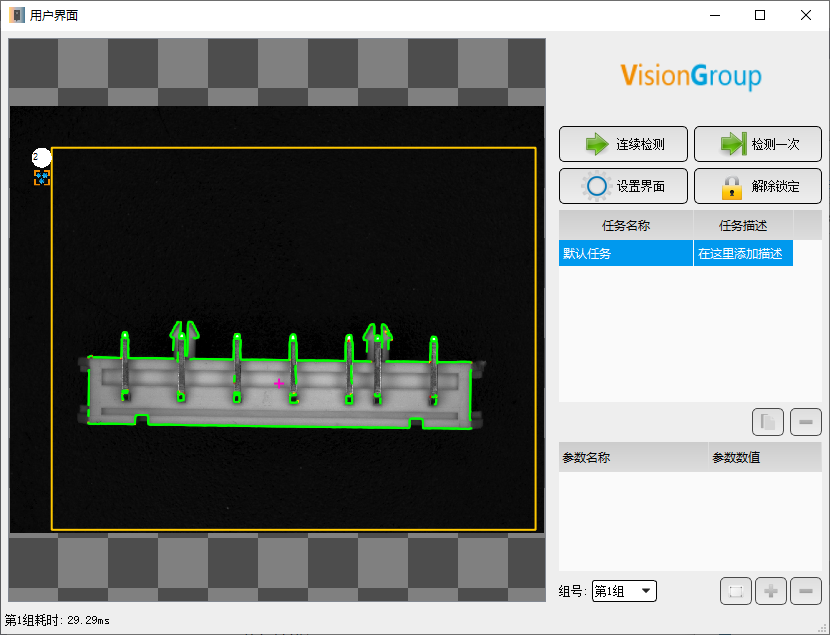
Task: Click the copy task icon below task list
Action: (768, 422)
